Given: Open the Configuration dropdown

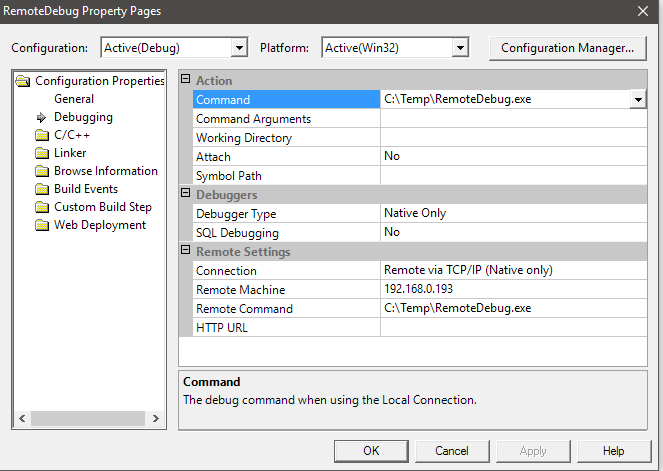Looking at the screenshot, I should 239,48.
